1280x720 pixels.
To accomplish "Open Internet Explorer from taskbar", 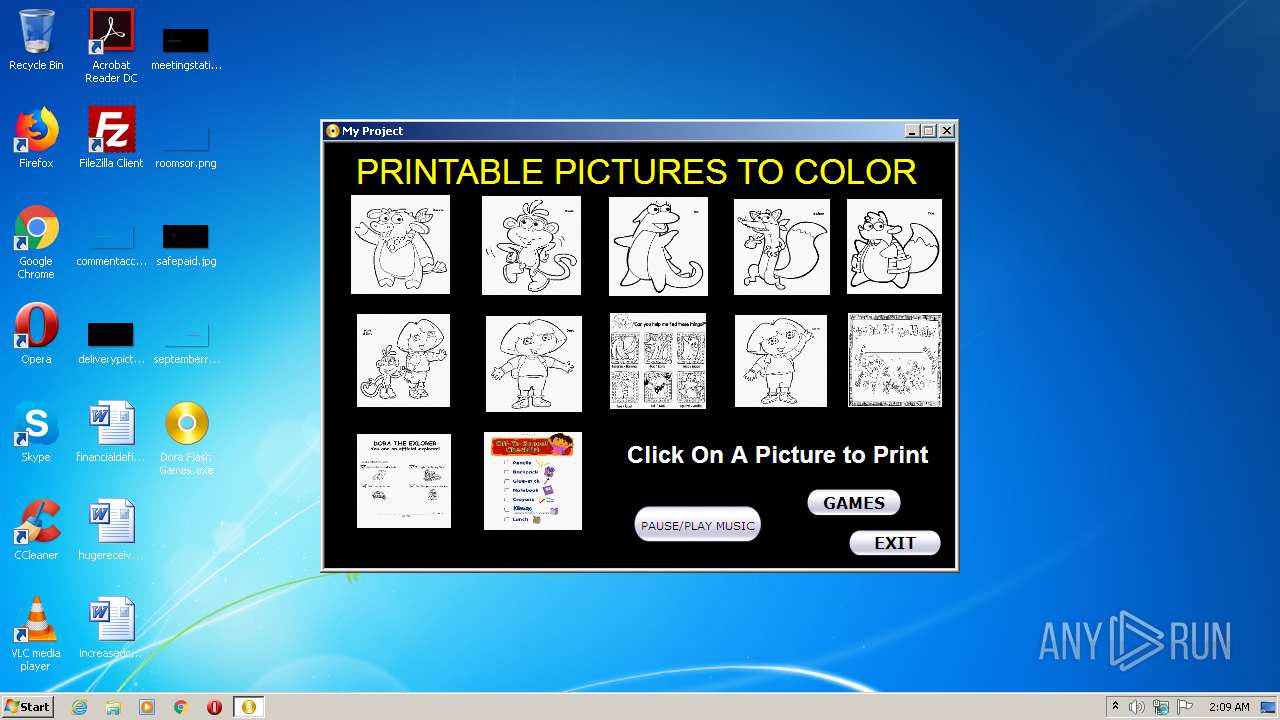I will click(x=79, y=706).
